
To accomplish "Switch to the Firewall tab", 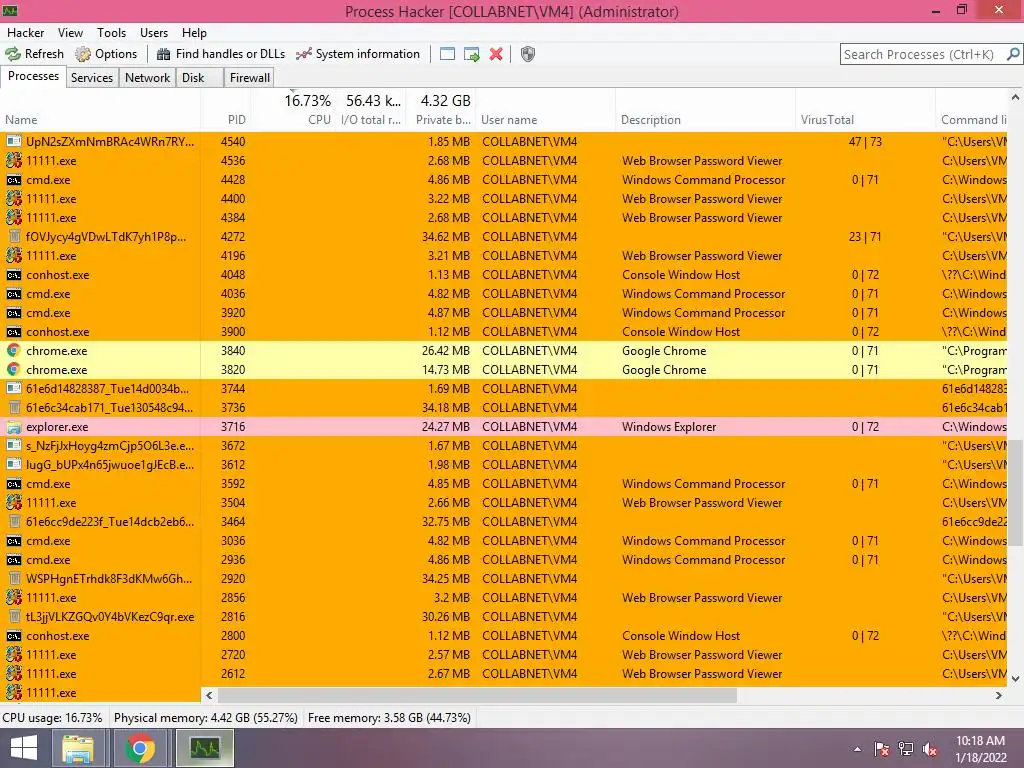I will click(x=249, y=78).
